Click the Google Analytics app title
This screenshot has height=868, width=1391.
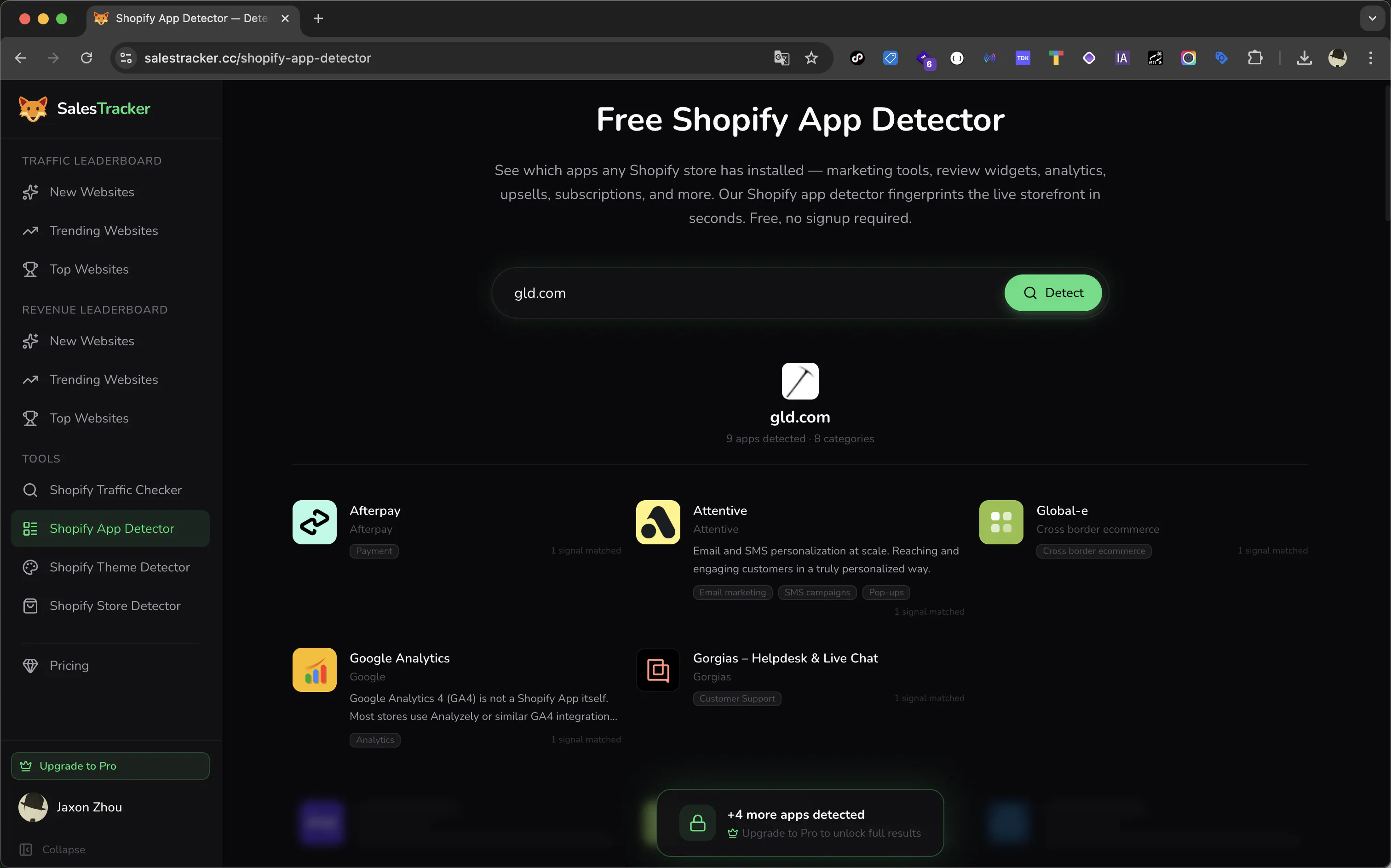pyautogui.click(x=400, y=658)
